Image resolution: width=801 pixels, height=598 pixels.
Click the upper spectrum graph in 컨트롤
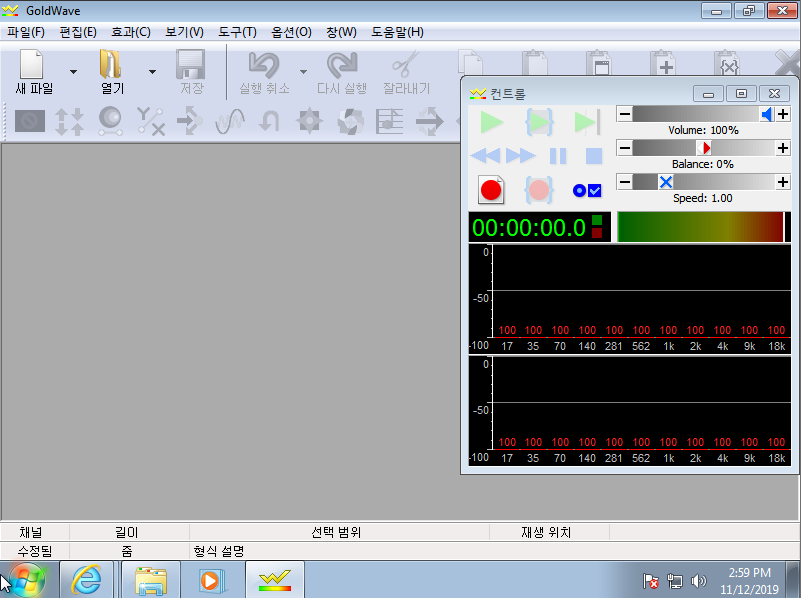pos(629,299)
